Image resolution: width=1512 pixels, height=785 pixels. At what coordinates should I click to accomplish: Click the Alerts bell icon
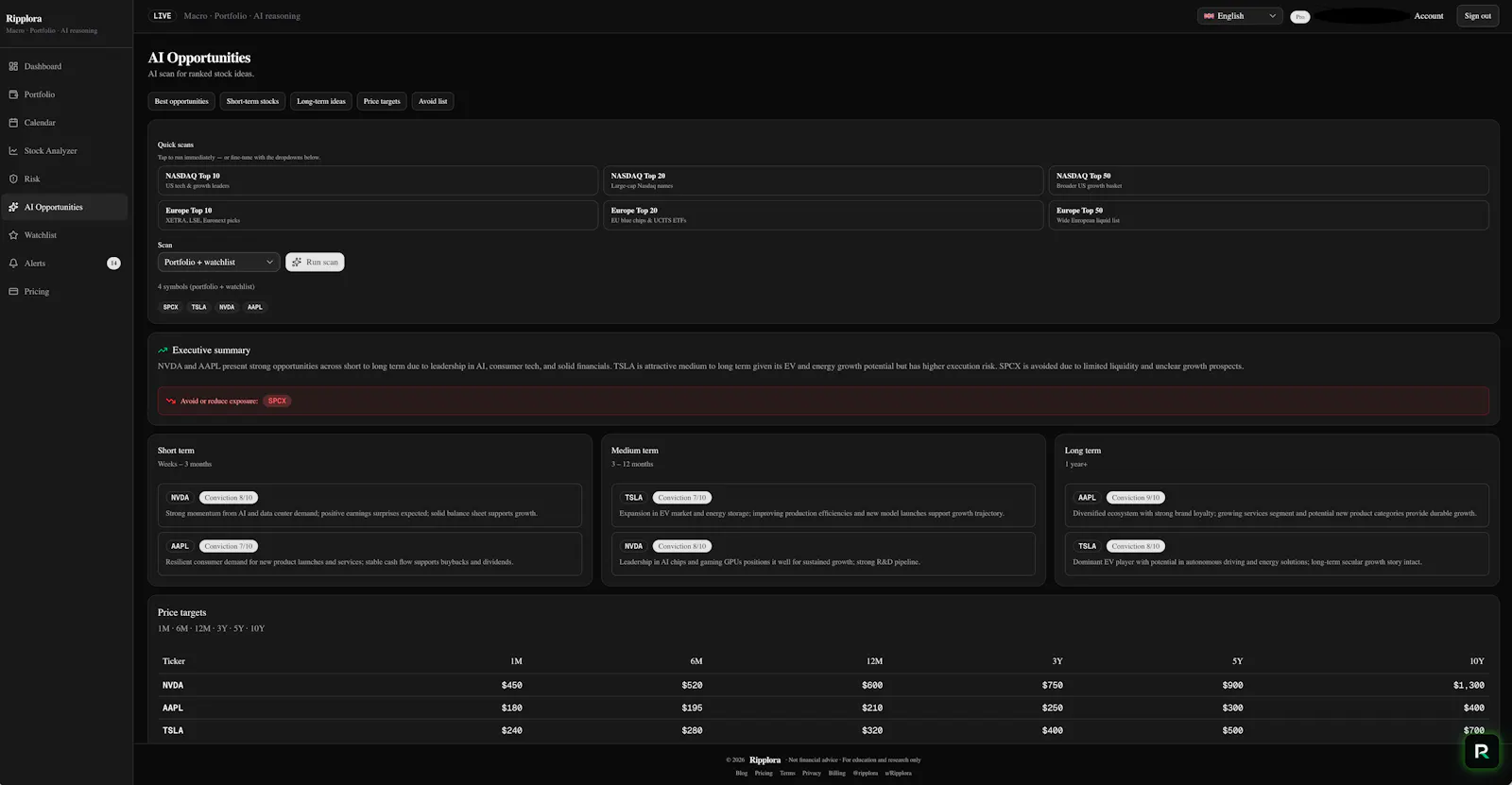tap(13, 264)
